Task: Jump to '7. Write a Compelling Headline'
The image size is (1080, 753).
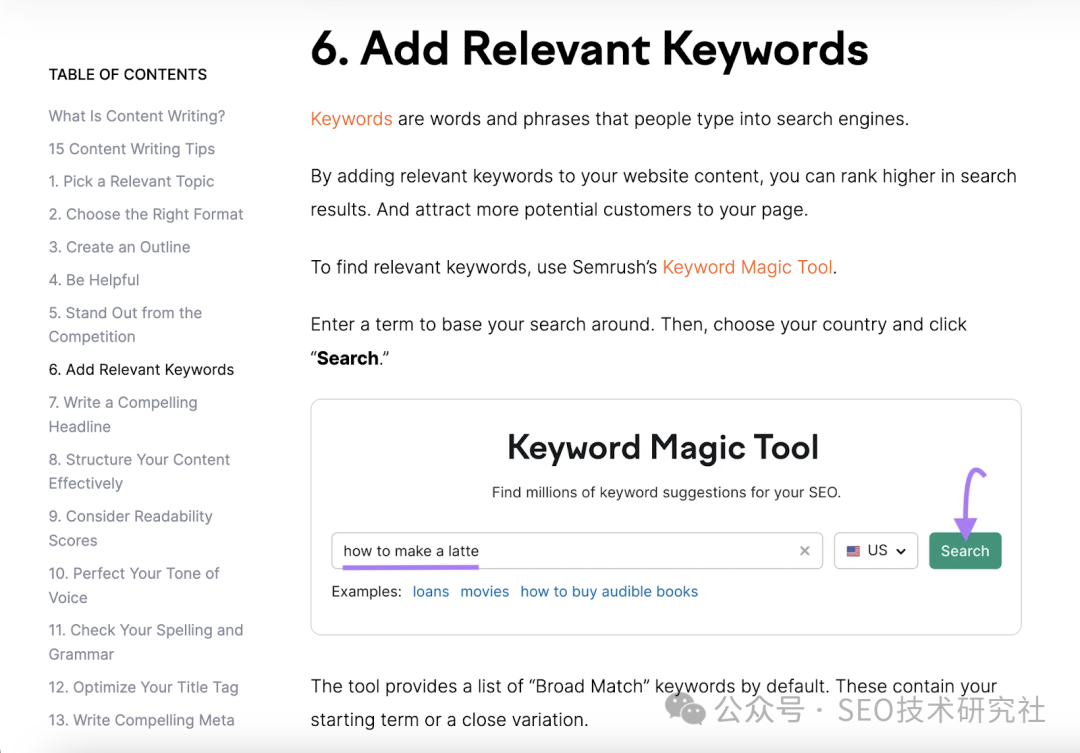Action: [x=123, y=414]
